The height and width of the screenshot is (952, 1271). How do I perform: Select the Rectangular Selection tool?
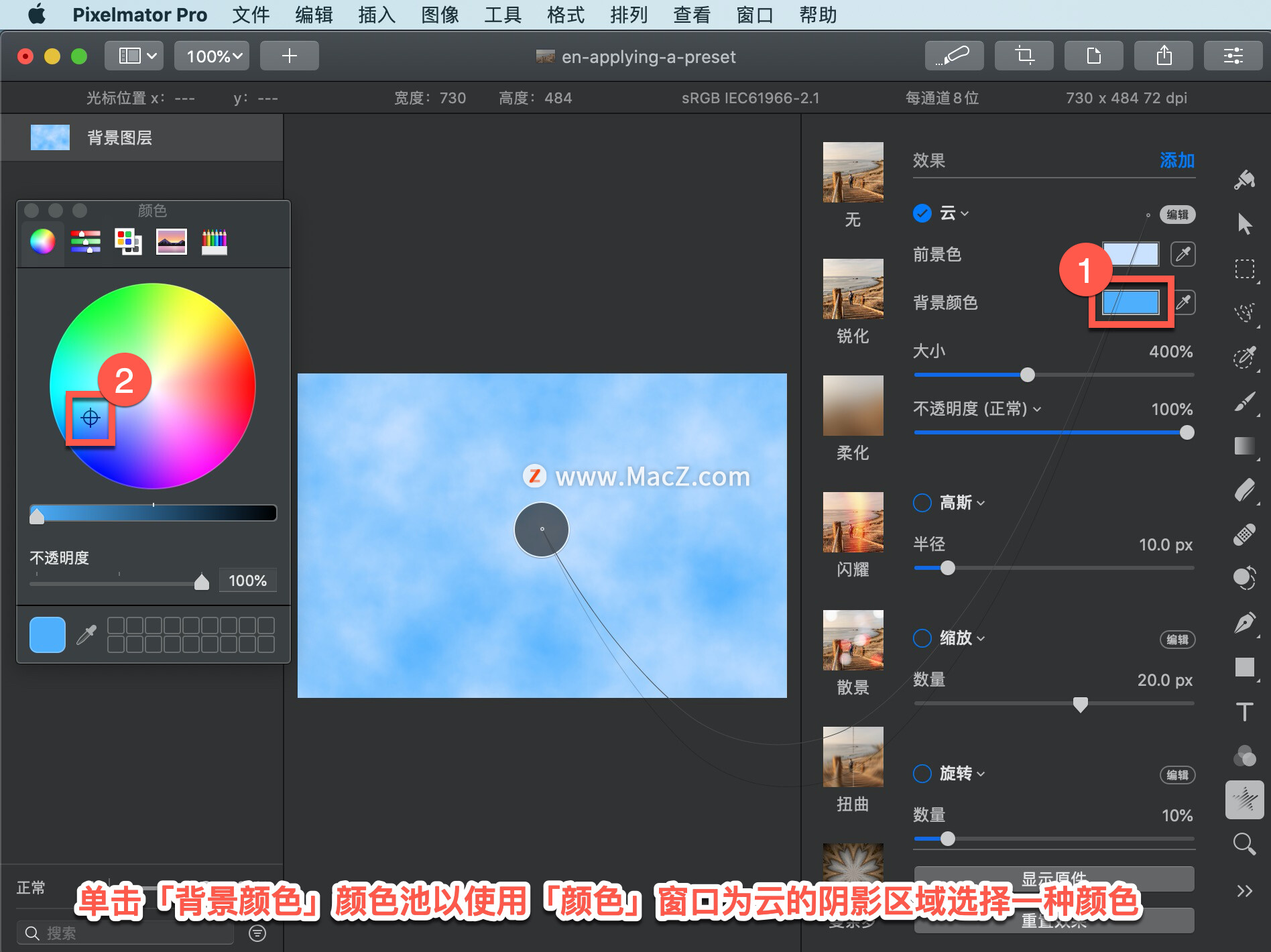[1245, 269]
